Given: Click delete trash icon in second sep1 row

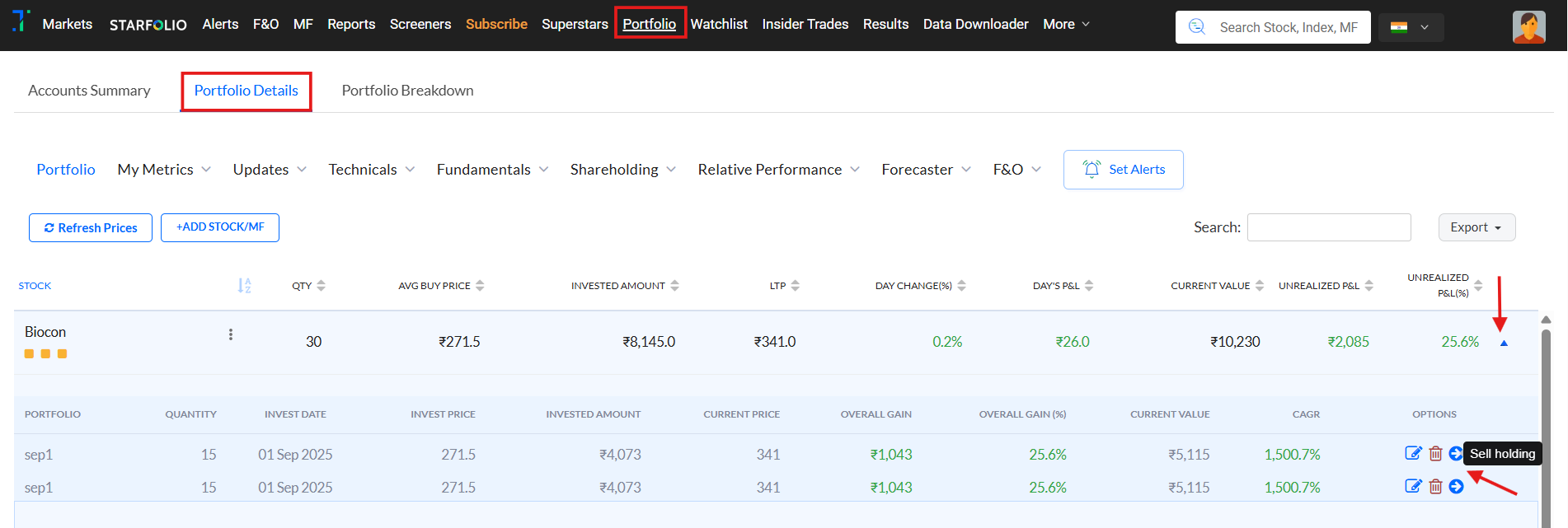Looking at the screenshot, I should (1435, 487).
